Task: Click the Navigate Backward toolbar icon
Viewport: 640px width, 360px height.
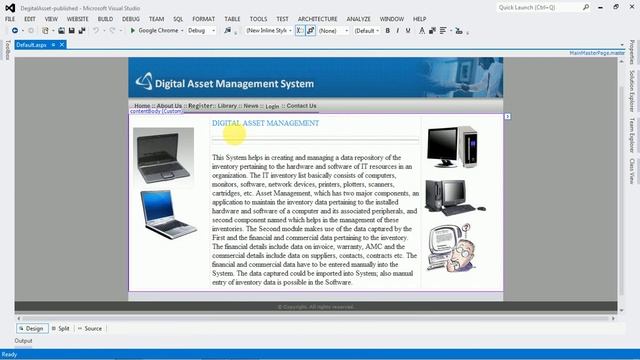Action: click(x=15, y=31)
